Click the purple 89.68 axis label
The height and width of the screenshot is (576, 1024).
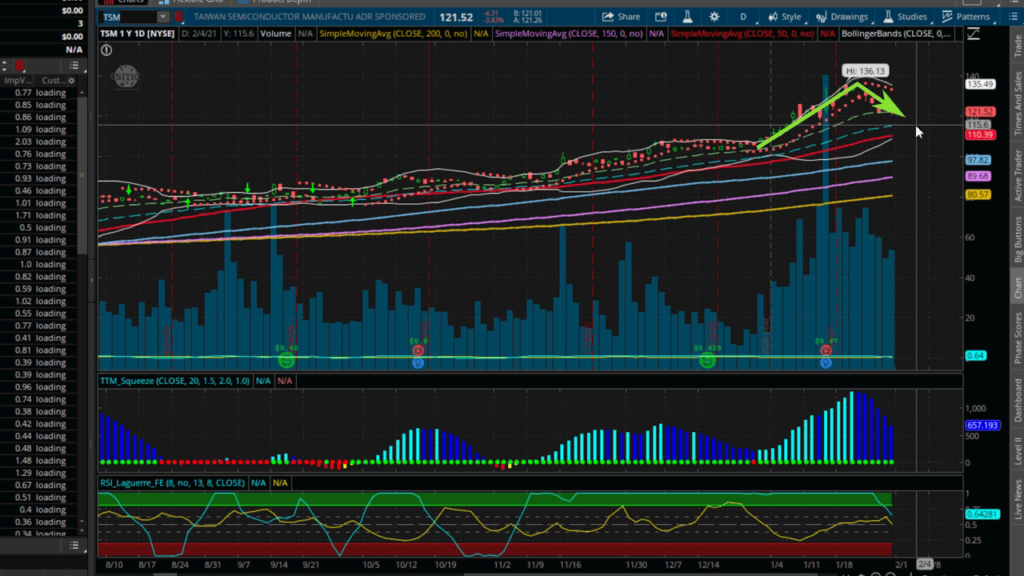[x=978, y=176]
